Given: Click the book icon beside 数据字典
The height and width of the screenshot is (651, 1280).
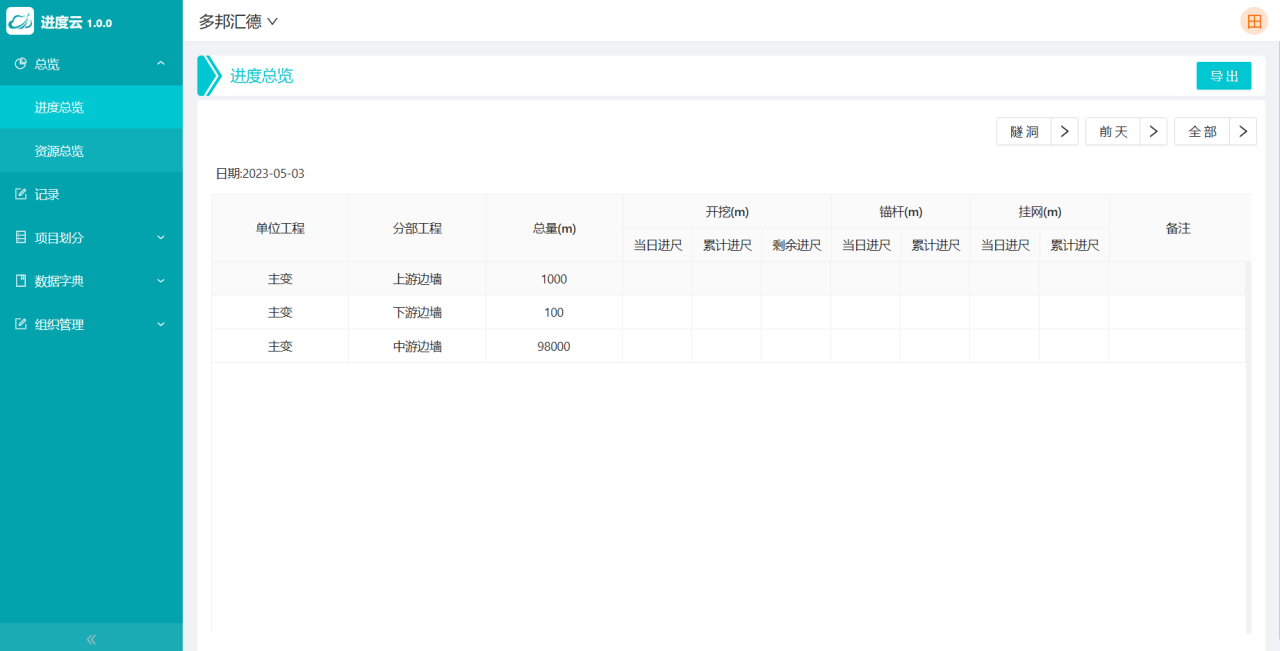Looking at the screenshot, I should click(21, 281).
